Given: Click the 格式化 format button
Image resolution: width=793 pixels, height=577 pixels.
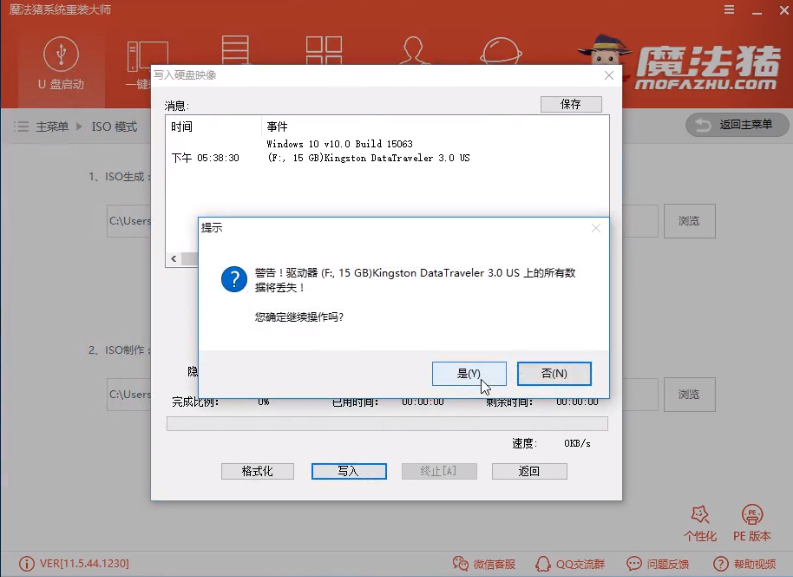Looking at the screenshot, I should pyautogui.click(x=258, y=471).
